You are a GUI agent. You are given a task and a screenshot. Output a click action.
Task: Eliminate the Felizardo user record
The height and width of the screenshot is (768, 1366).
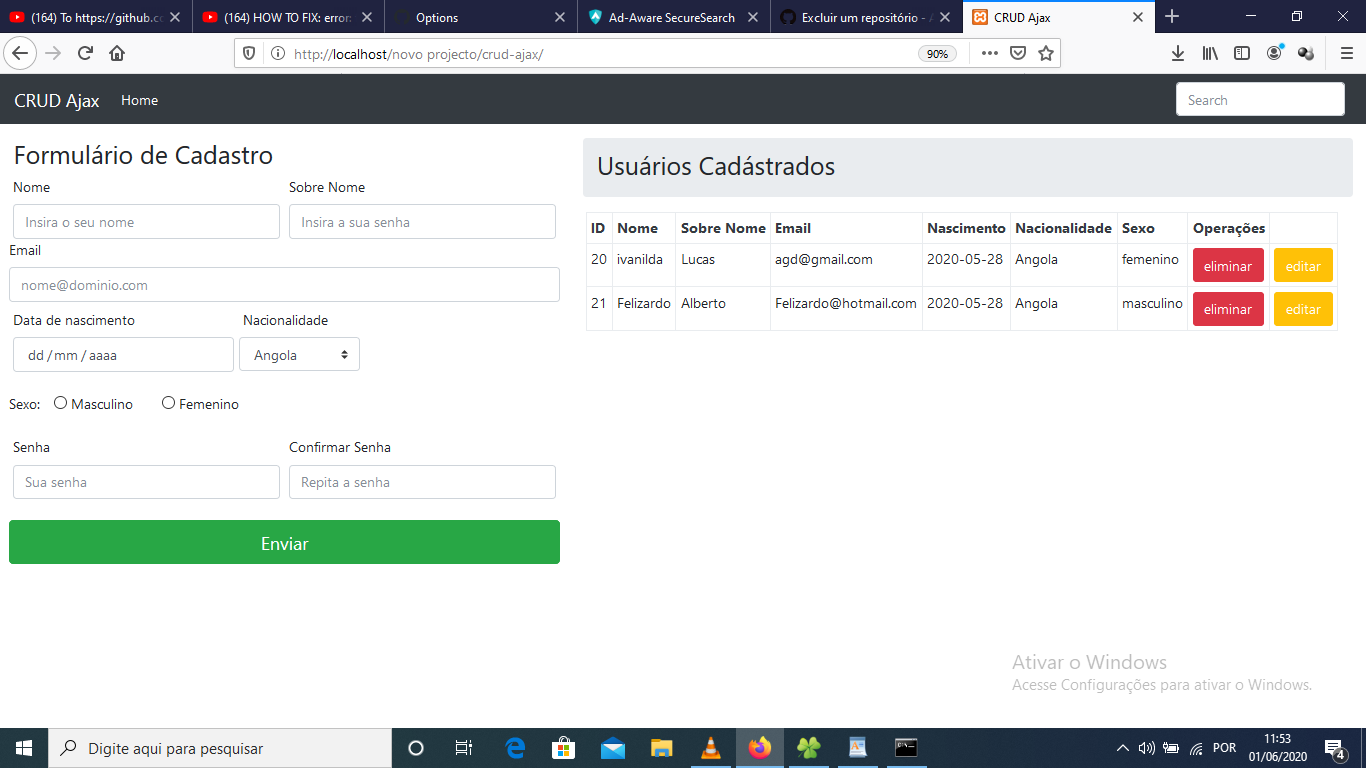[x=1228, y=308]
